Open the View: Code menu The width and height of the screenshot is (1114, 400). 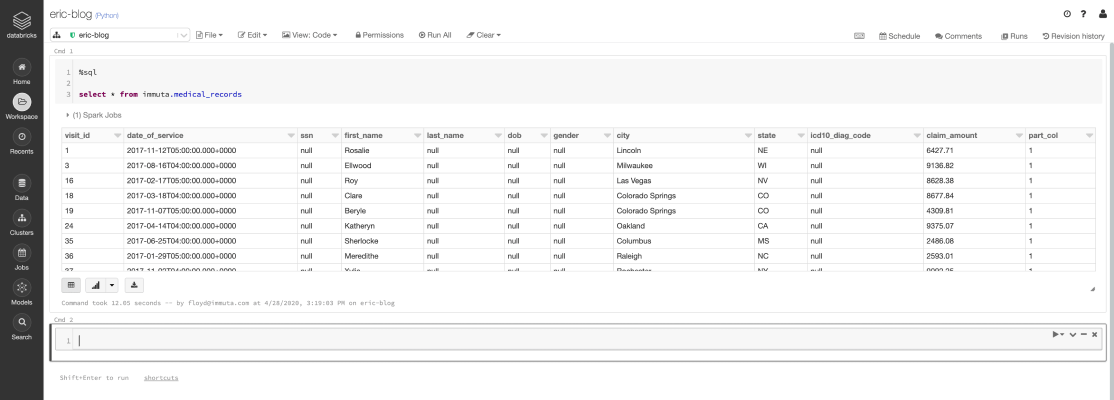click(310, 35)
